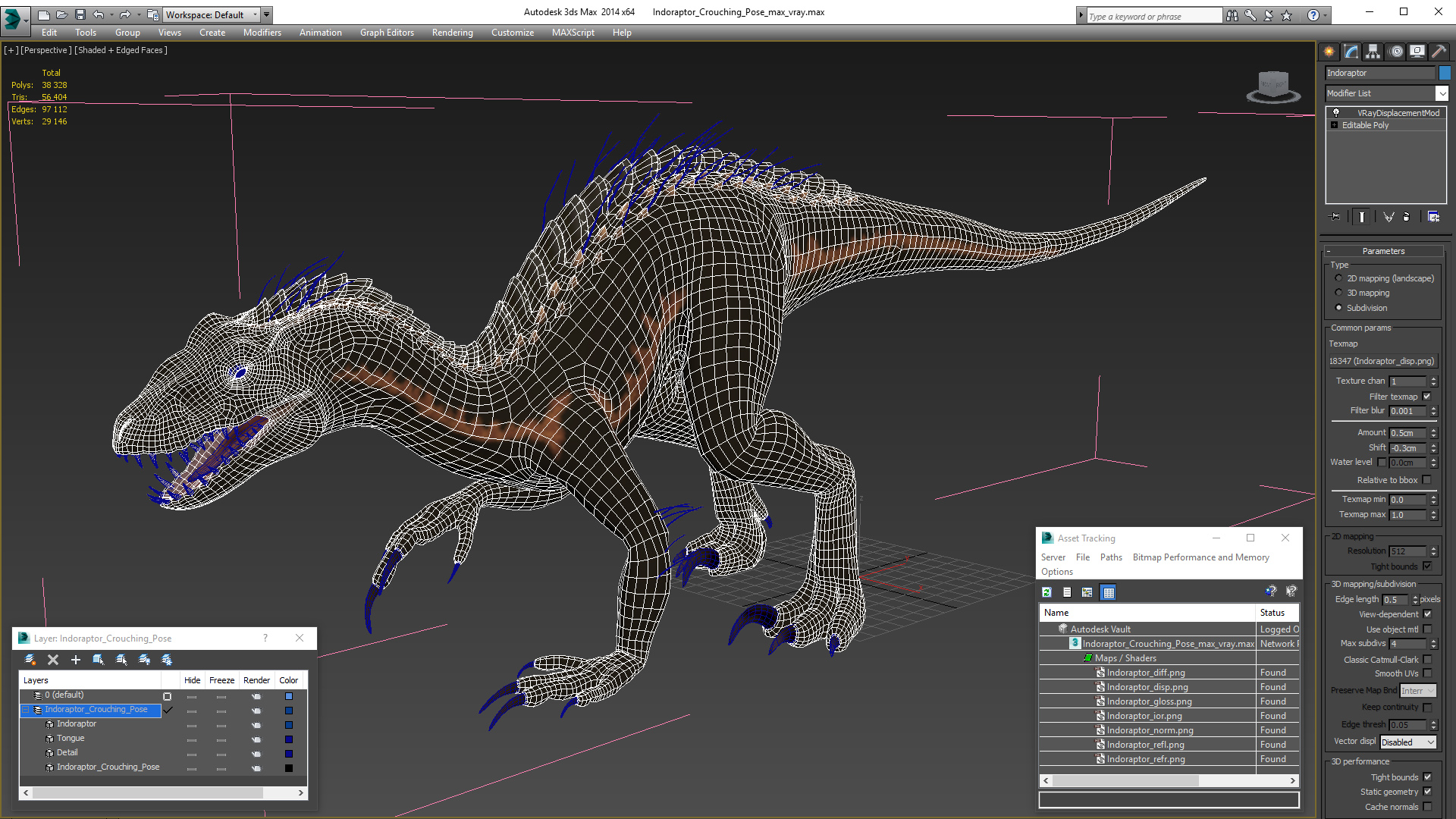The height and width of the screenshot is (819, 1456).
Task: Click Freeze/Unfreeze All Layers icon
Action: pos(167,660)
